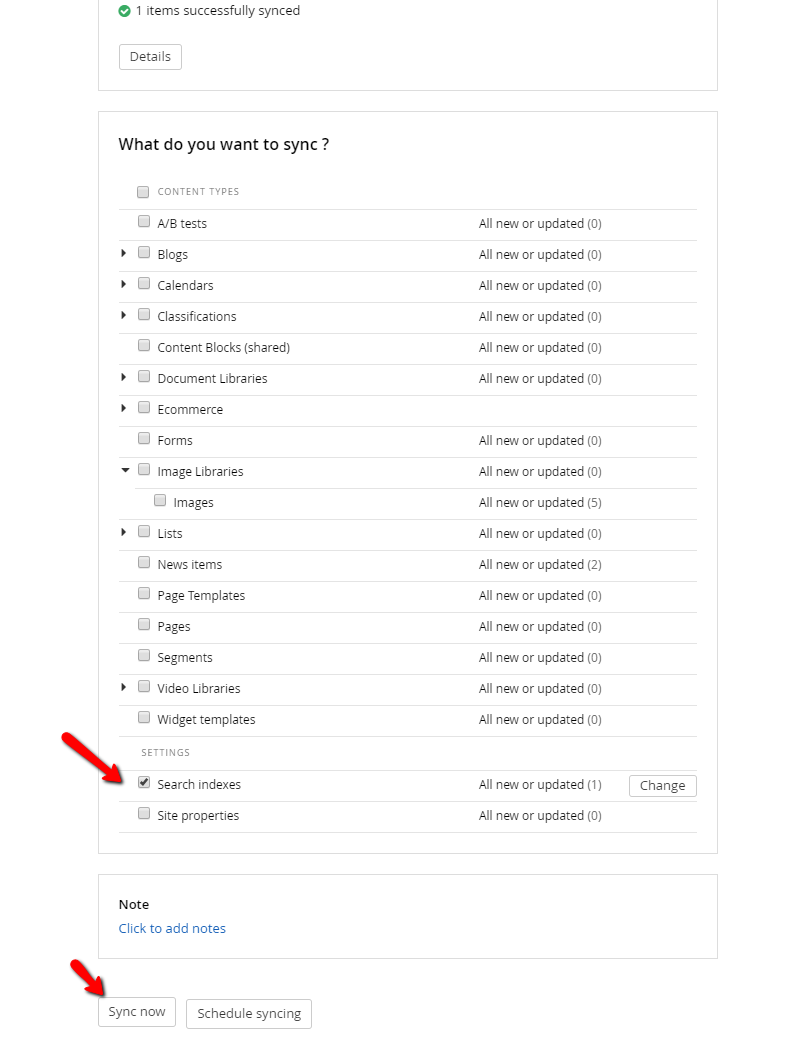
Task: Expand the Lists row arrow
Action: (x=124, y=532)
